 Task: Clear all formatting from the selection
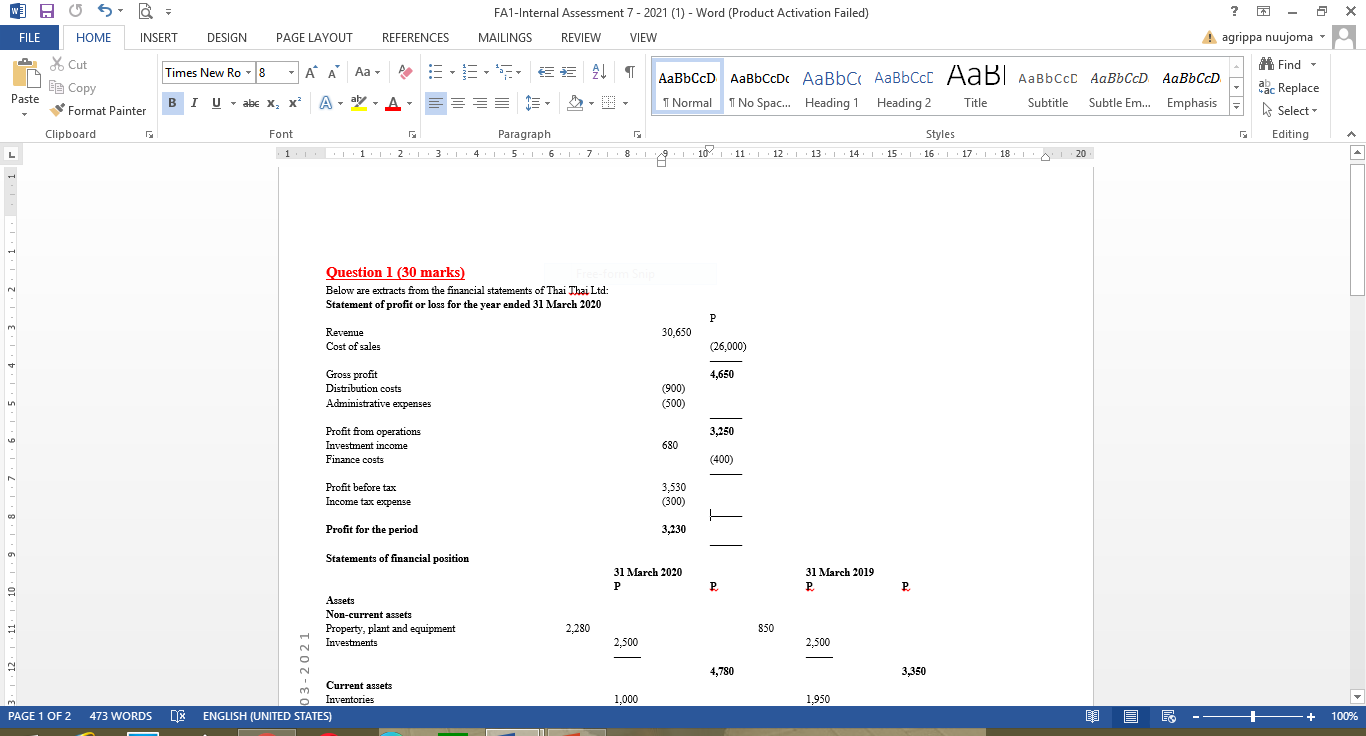pos(405,73)
